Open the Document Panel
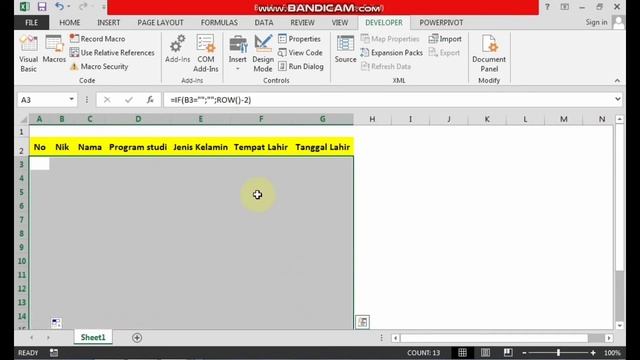Viewport: 640px width, 360px height. coord(489,53)
